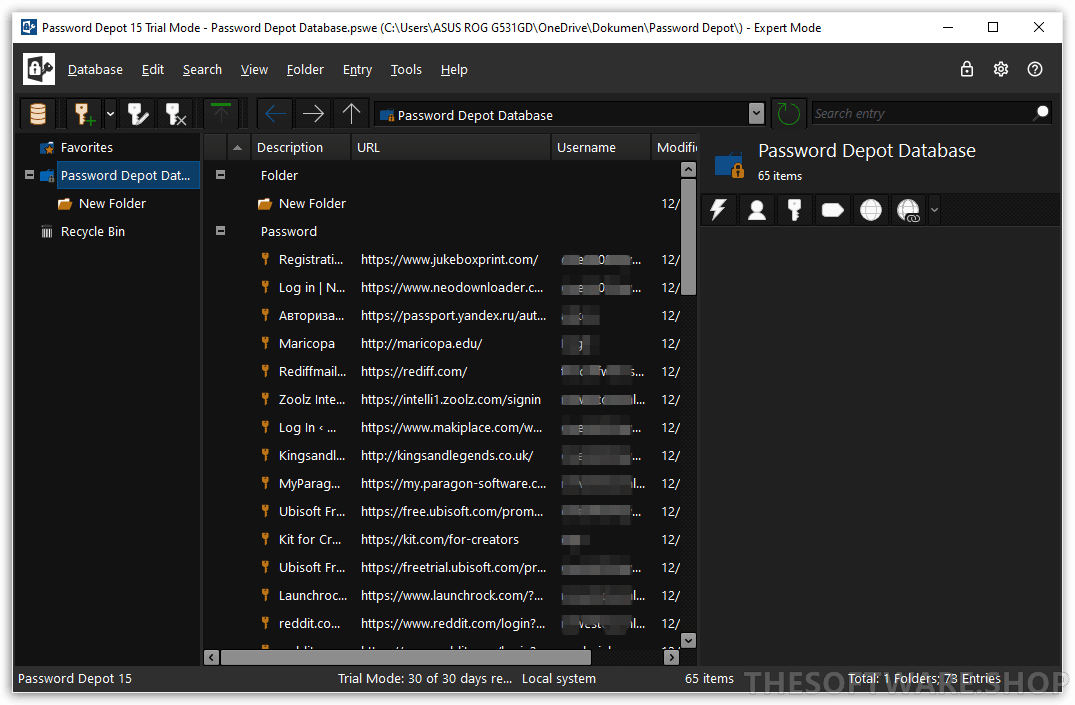Open the Password Depot Database path dropdown

[756, 114]
